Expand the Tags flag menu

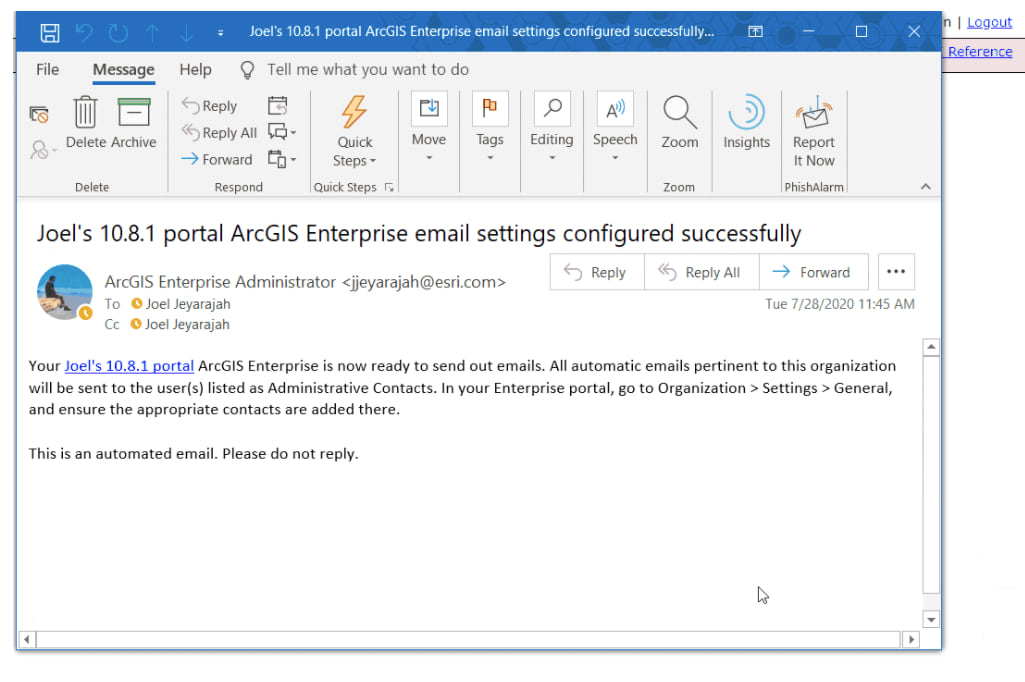(x=490, y=128)
